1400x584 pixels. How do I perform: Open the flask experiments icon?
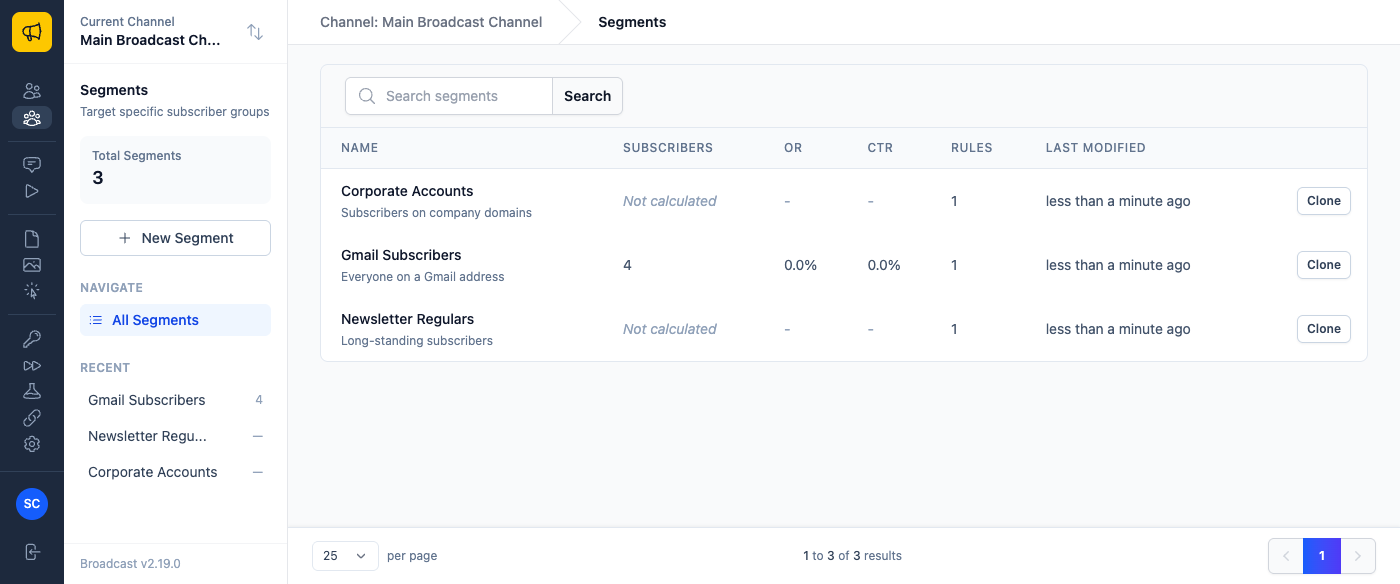pos(32,391)
